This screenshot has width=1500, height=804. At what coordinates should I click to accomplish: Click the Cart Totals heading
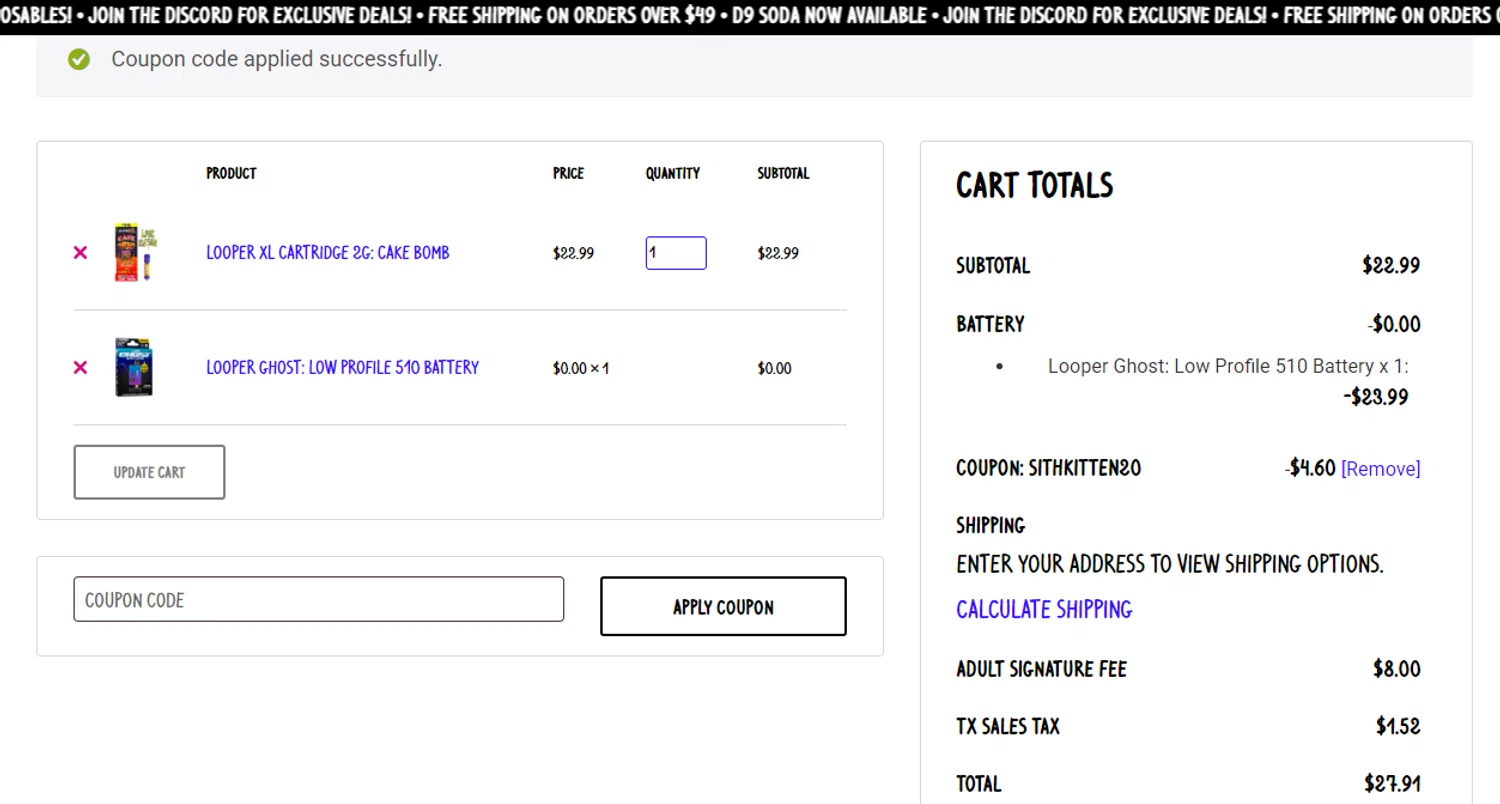click(1035, 185)
